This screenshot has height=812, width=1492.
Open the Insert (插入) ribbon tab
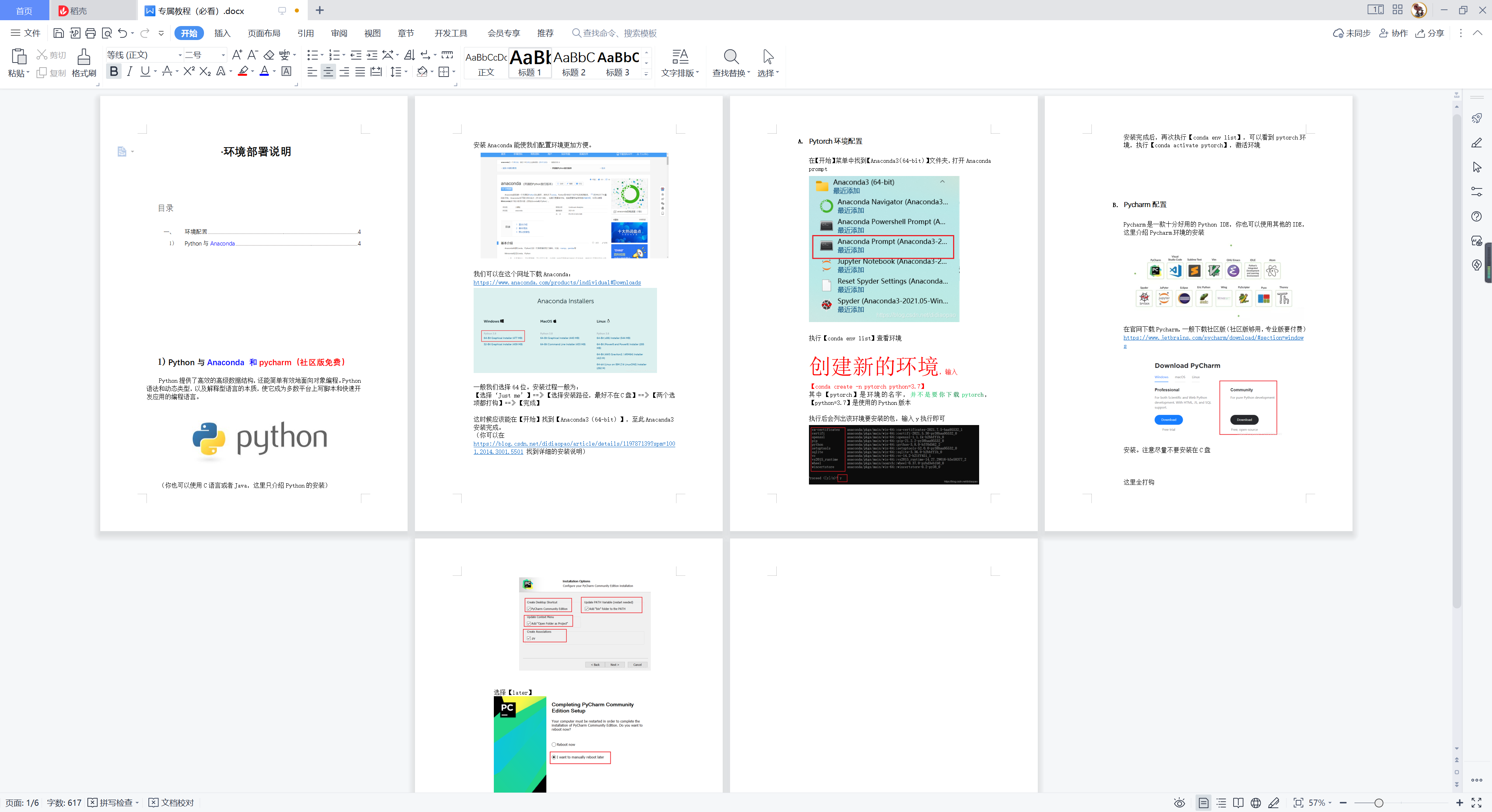tap(222, 33)
